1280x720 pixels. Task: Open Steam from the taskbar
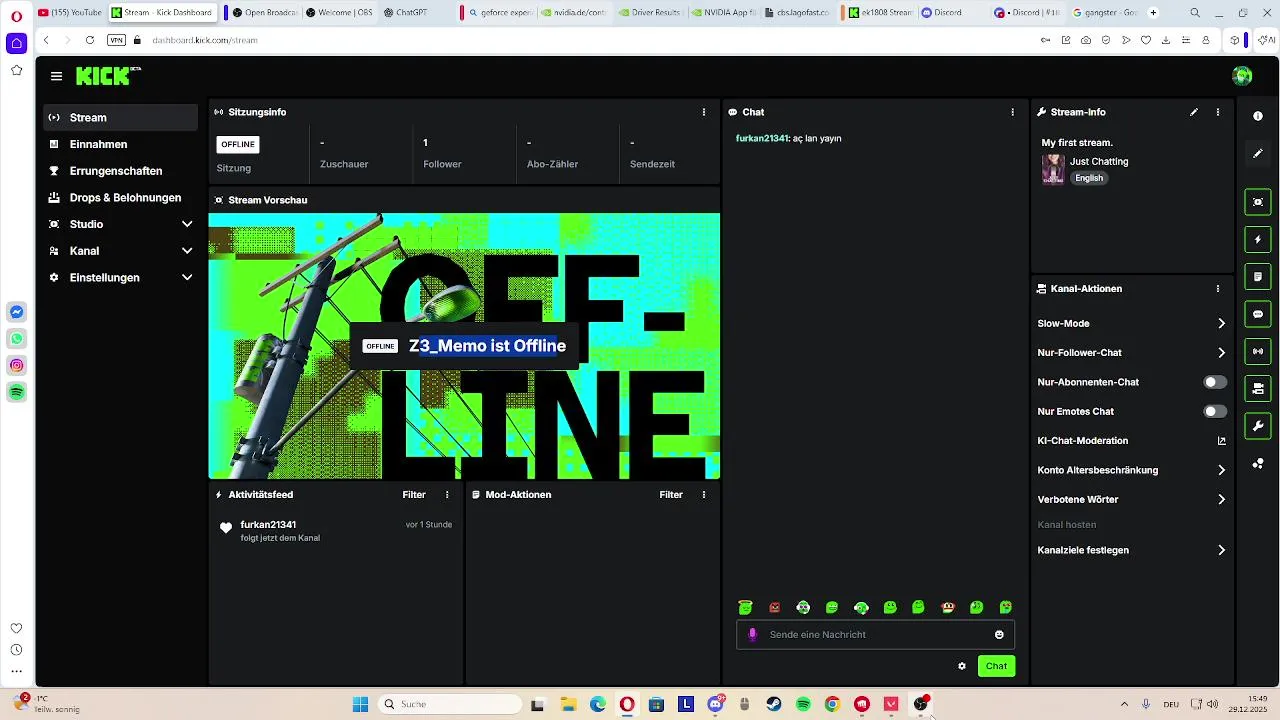point(774,704)
